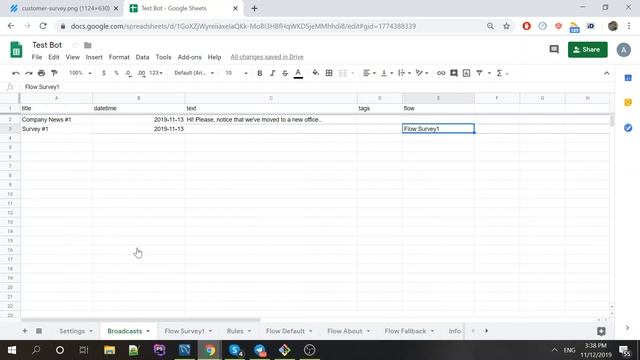Open the more number formats dropdown

click(x=156, y=73)
